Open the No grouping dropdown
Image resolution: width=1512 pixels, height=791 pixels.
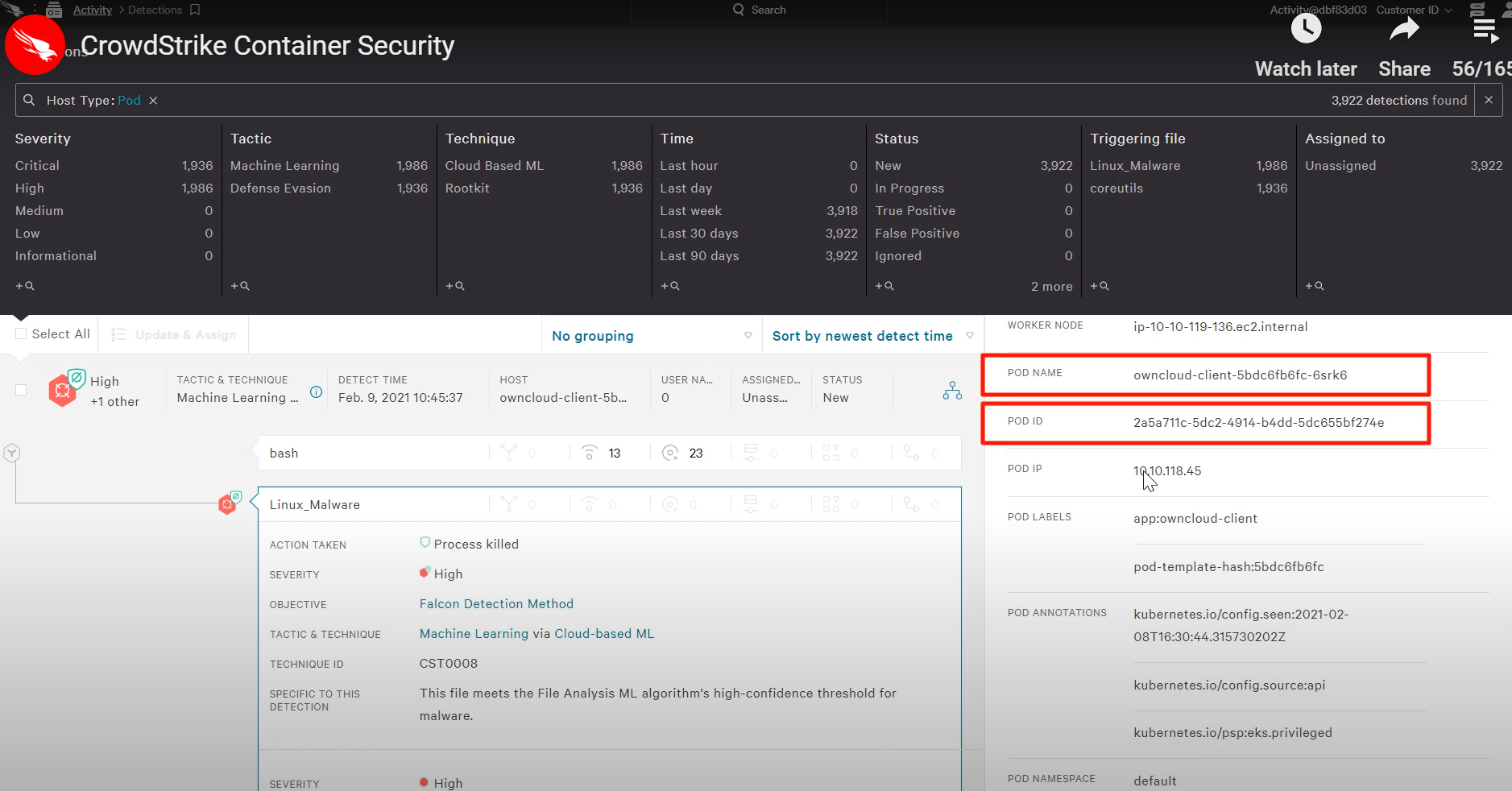651,336
